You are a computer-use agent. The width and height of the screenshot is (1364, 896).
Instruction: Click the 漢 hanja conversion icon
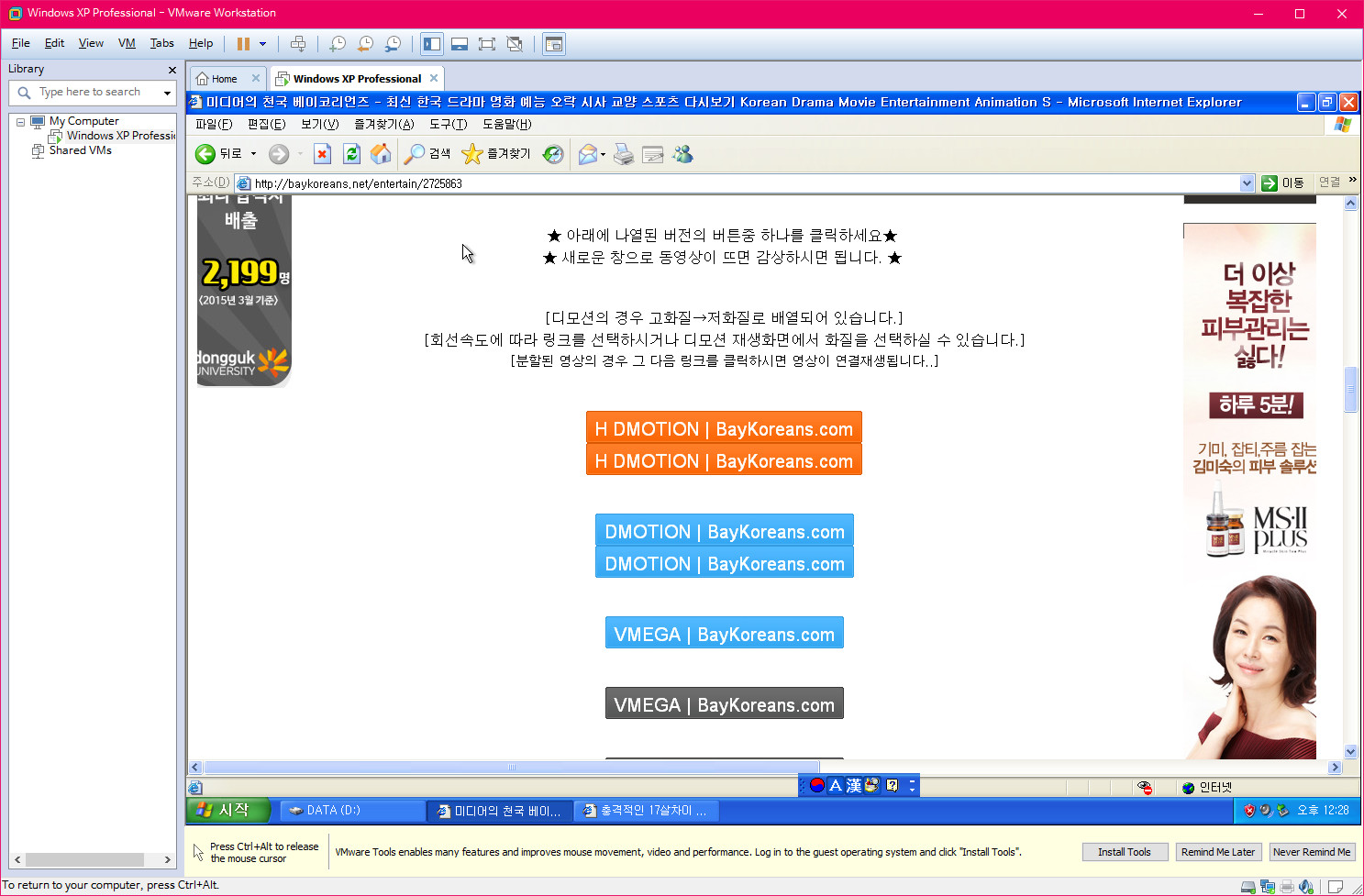click(x=854, y=786)
